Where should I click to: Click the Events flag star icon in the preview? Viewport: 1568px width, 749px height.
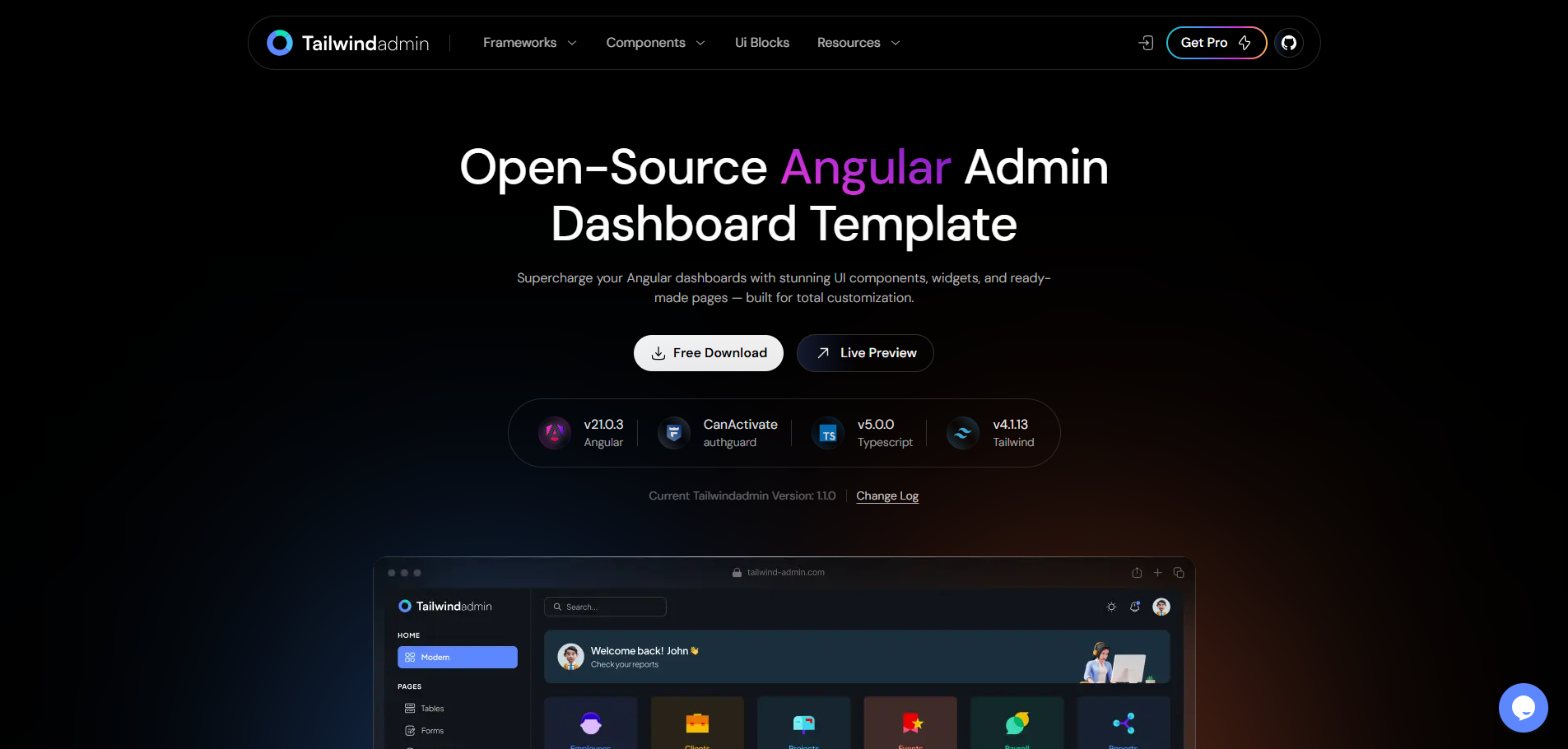coord(911,723)
